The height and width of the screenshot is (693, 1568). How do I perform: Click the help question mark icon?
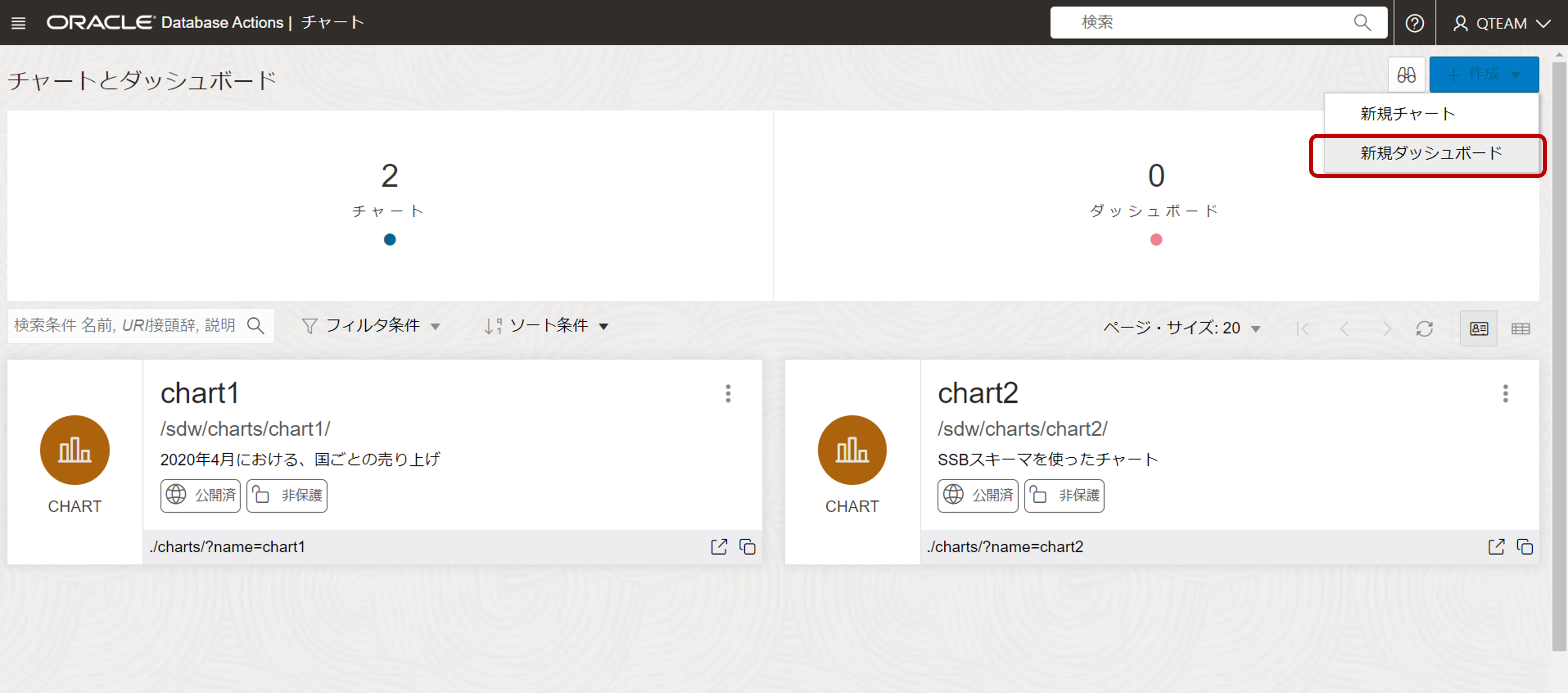click(x=1414, y=23)
